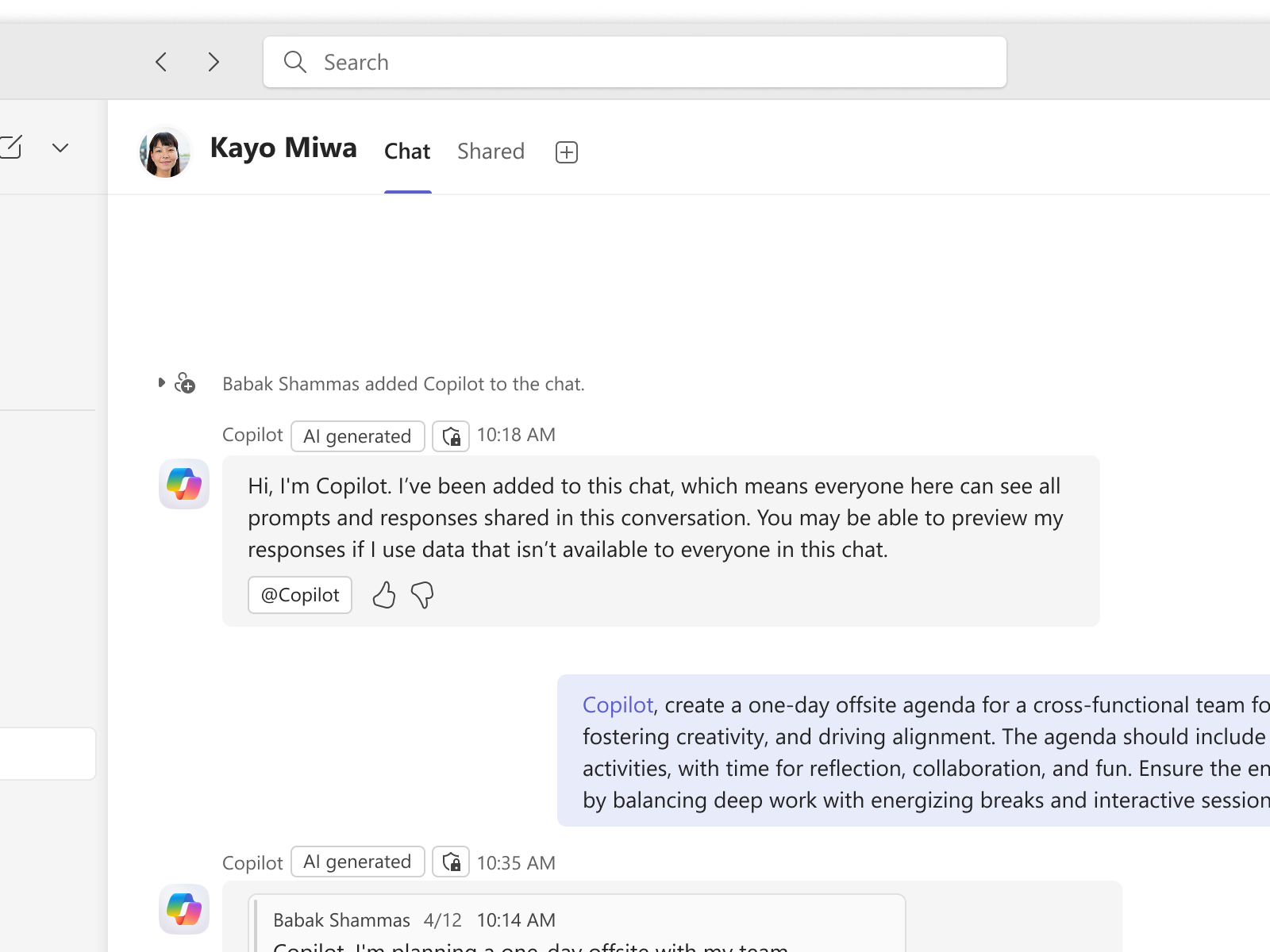The image size is (1270, 952).
Task: Click the person-add icon on the system message
Action: pos(184,383)
